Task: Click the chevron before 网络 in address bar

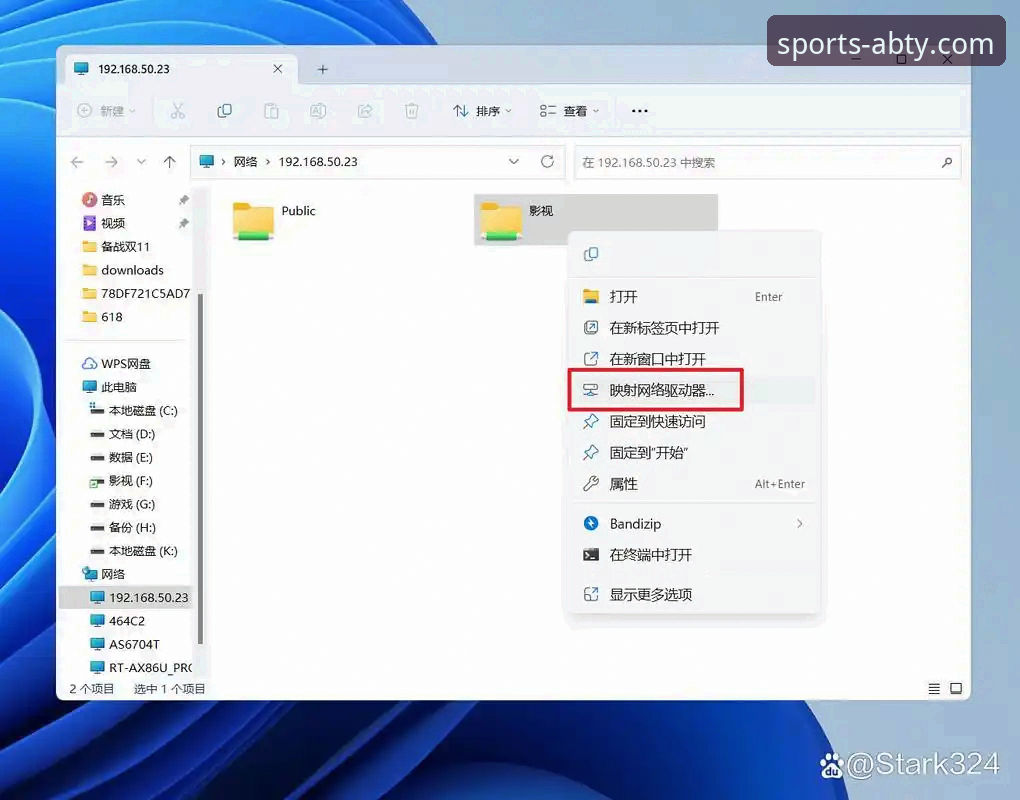Action: pyautogui.click(x=223, y=162)
